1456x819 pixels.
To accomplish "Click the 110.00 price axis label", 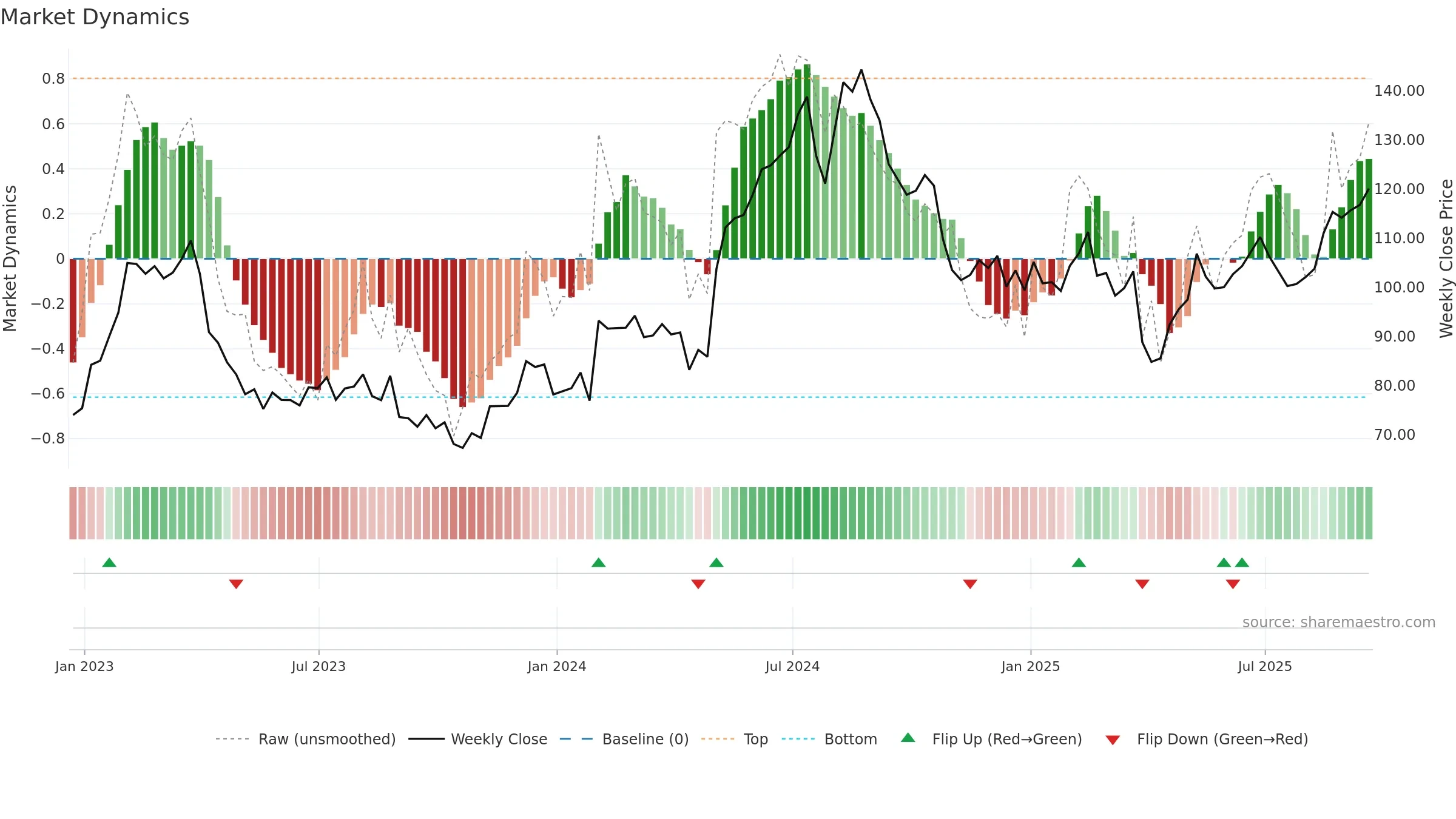I will pos(1400,238).
